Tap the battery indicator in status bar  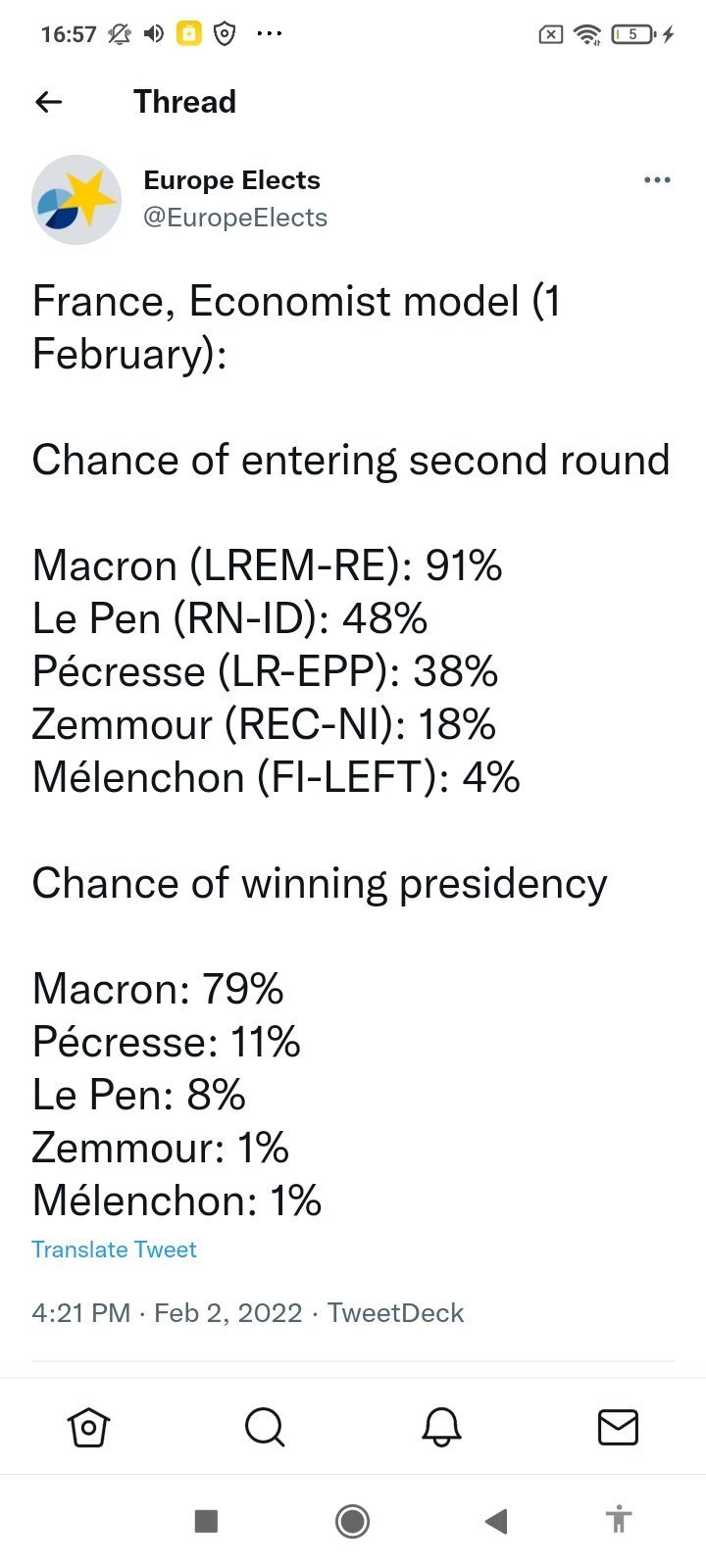coord(633,34)
